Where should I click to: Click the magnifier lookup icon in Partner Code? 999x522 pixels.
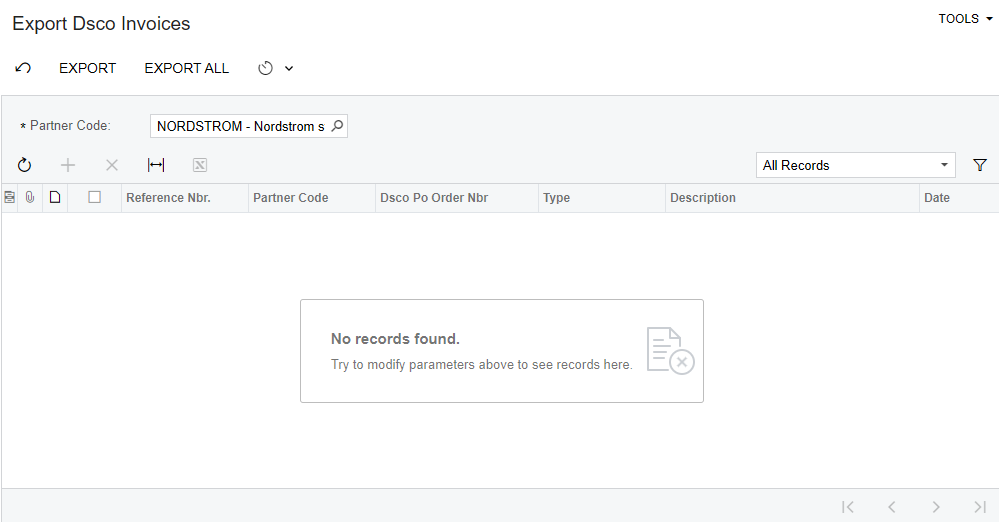[x=338, y=126]
